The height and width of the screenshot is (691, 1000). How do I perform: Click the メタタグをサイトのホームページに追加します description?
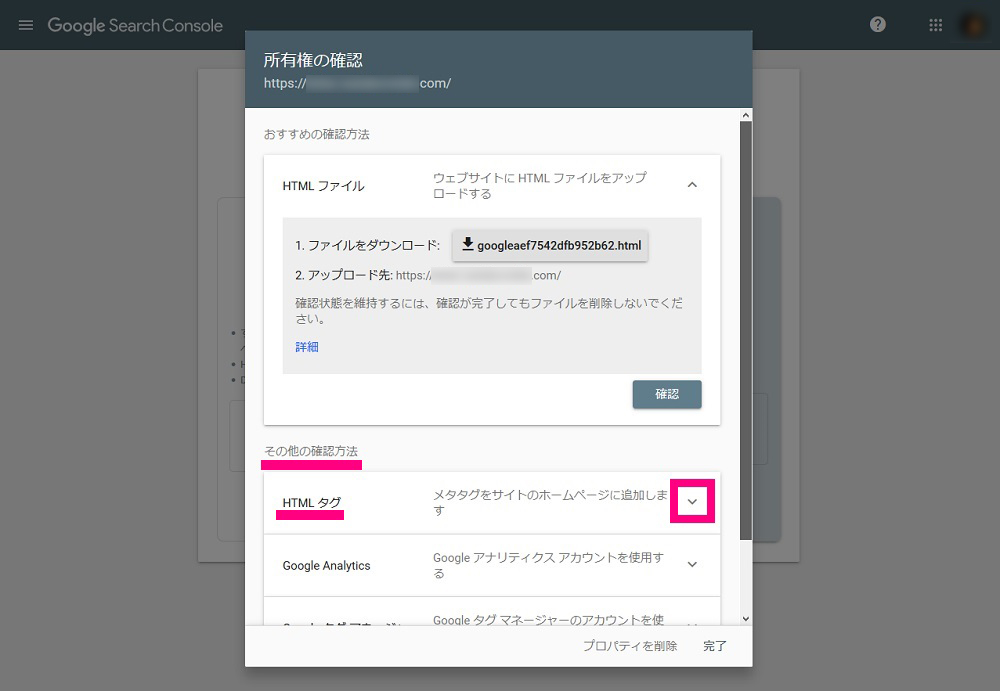point(550,503)
